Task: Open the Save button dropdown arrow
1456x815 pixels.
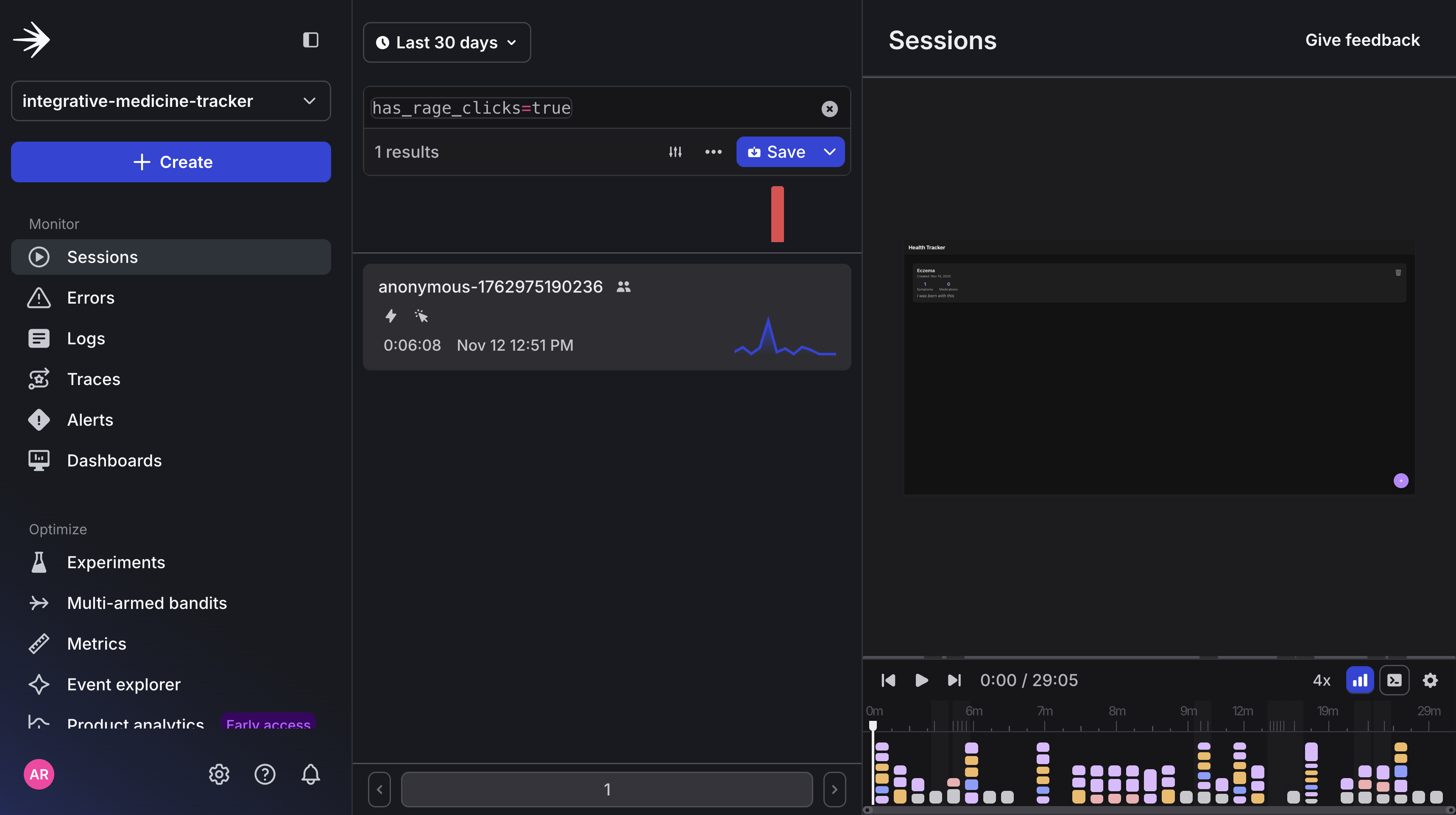Action: [x=829, y=151]
